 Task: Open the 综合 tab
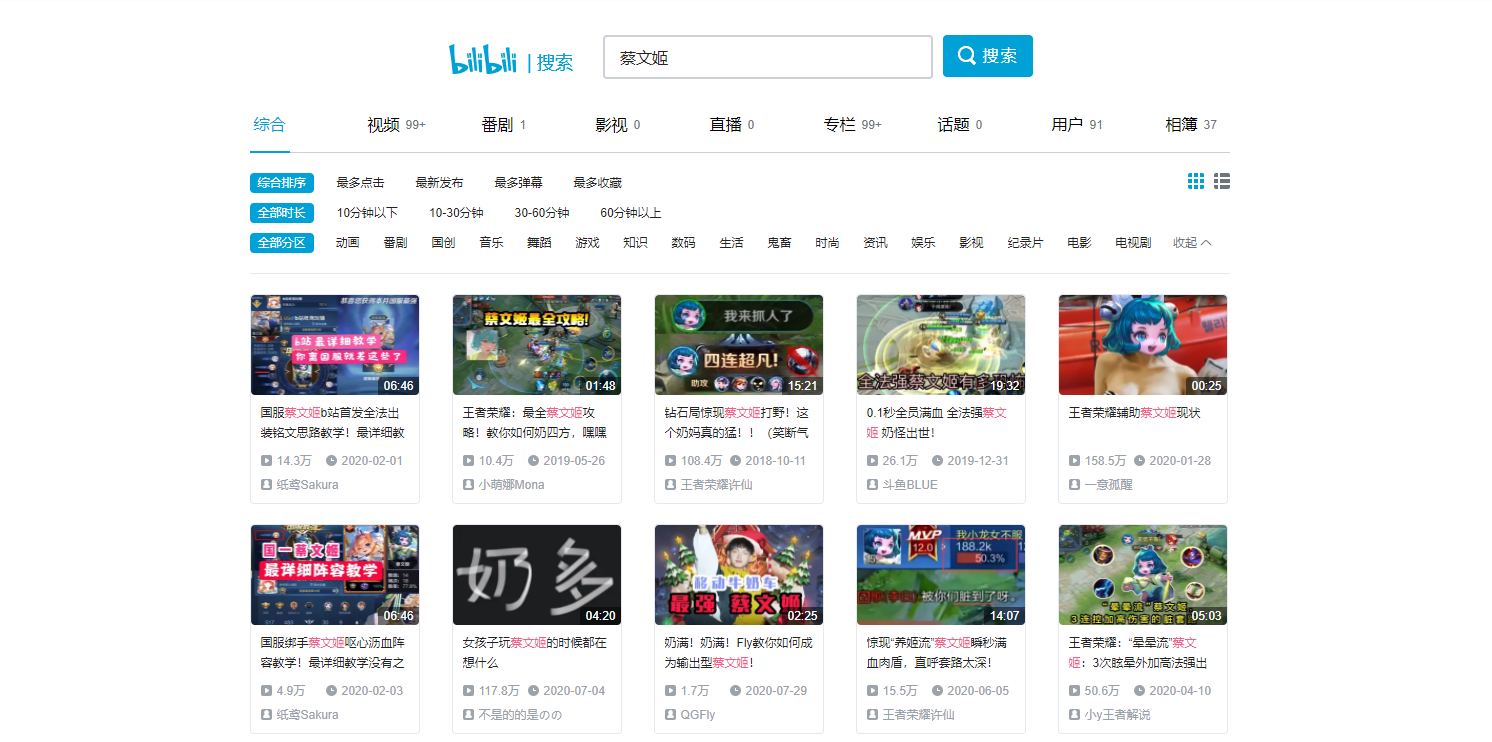tap(270, 125)
